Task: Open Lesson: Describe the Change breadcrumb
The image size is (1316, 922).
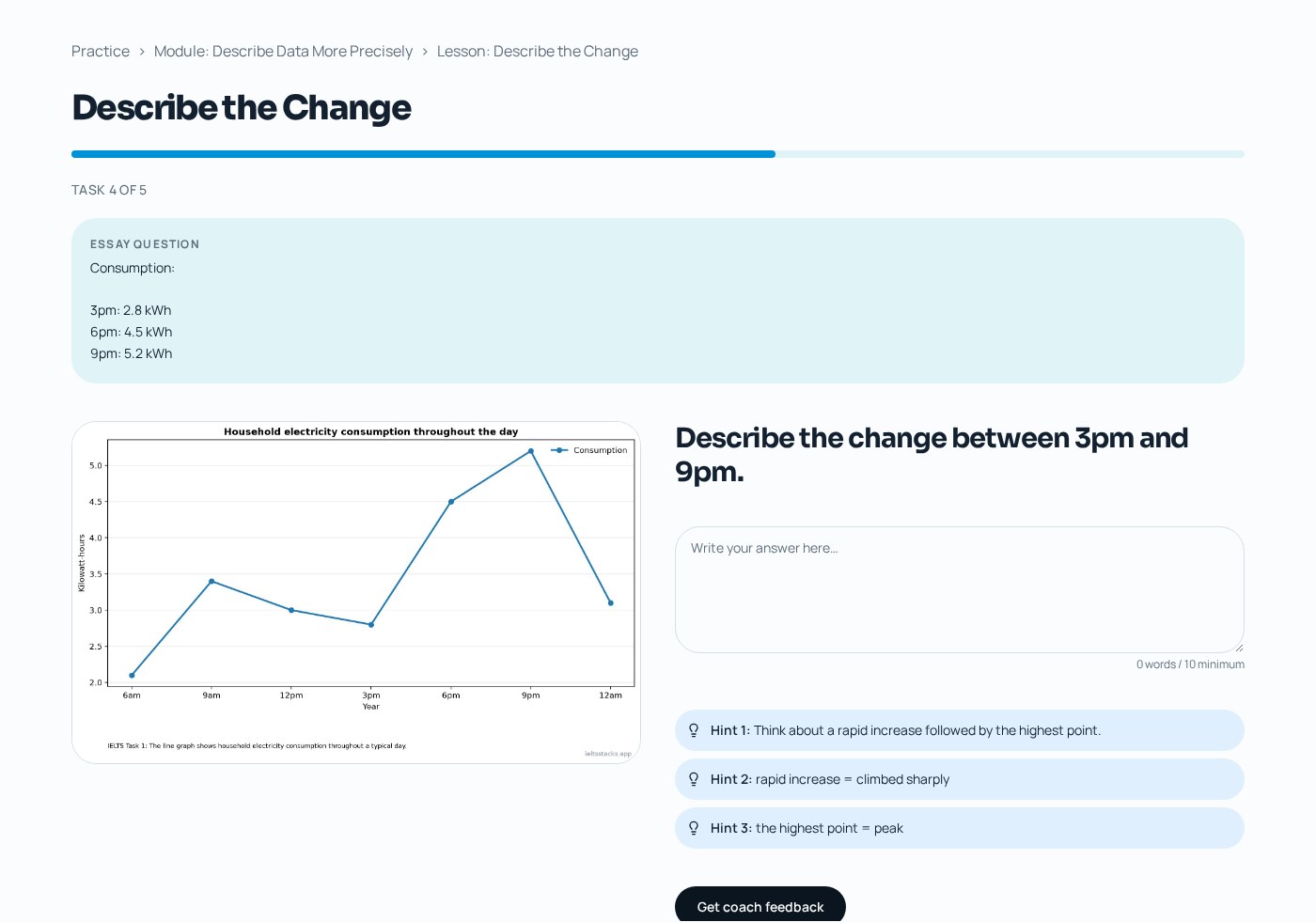Action: point(538,51)
